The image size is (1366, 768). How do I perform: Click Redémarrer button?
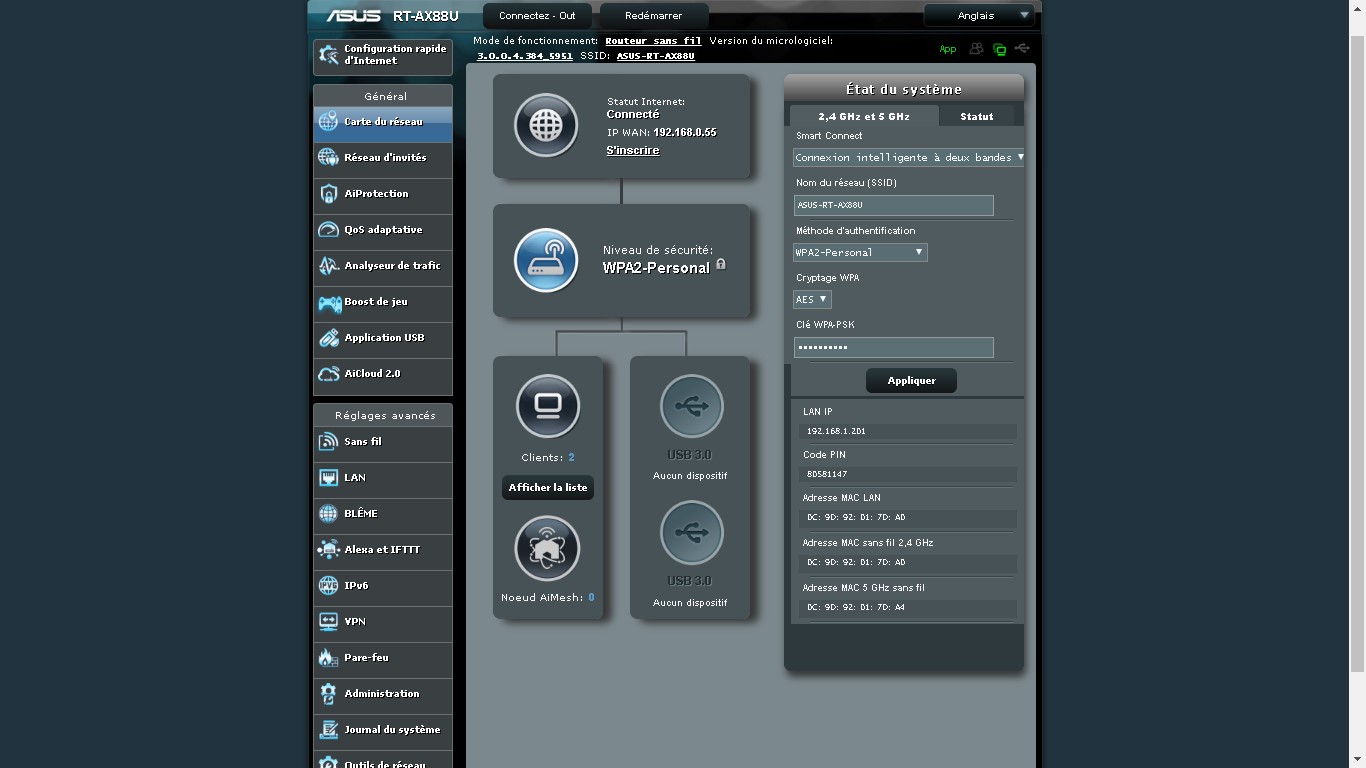653,16
